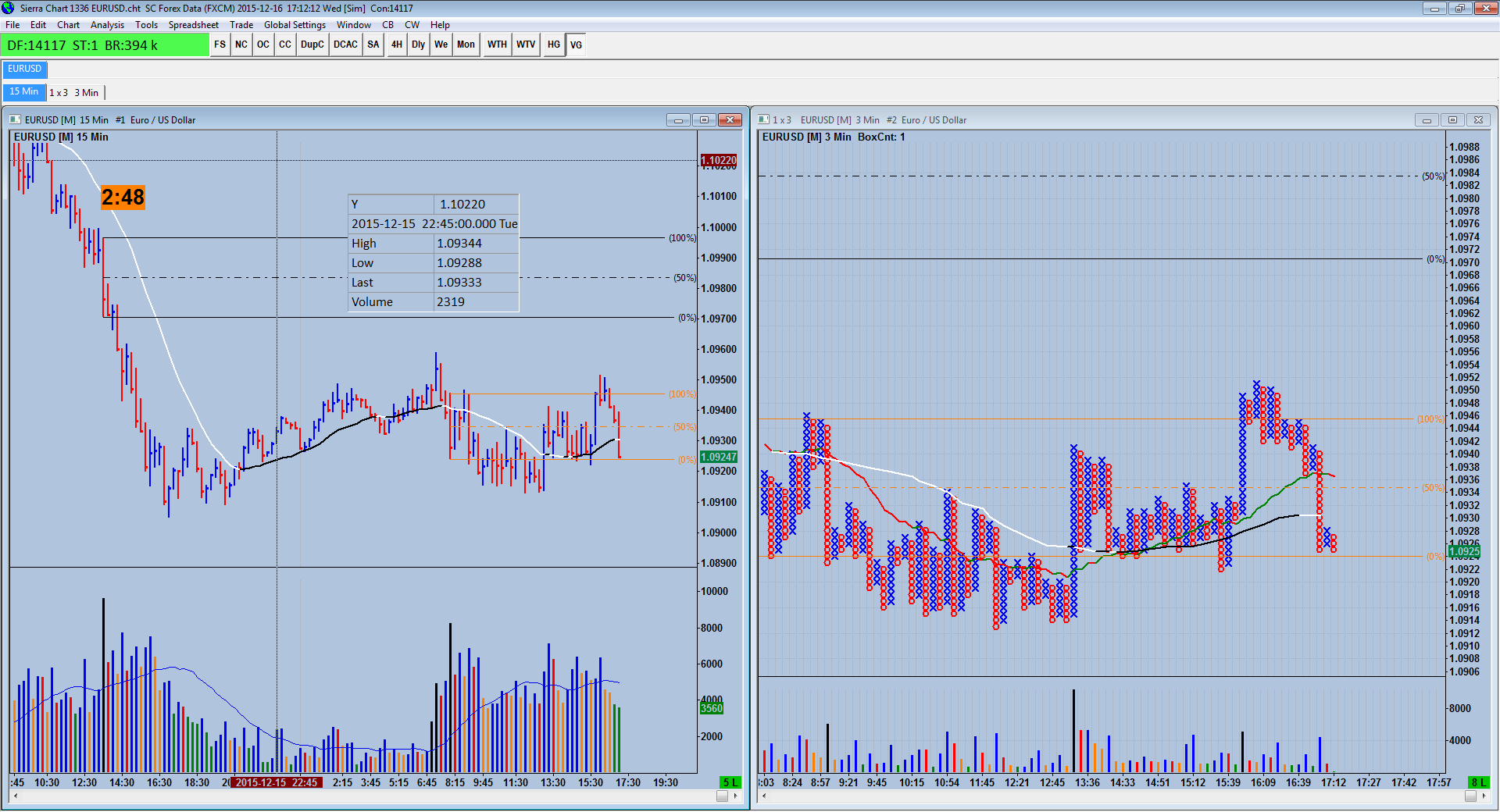Image resolution: width=1500 pixels, height=812 pixels.
Task: Click the green 5 L indicator box
Action: pyautogui.click(x=730, y=782)
